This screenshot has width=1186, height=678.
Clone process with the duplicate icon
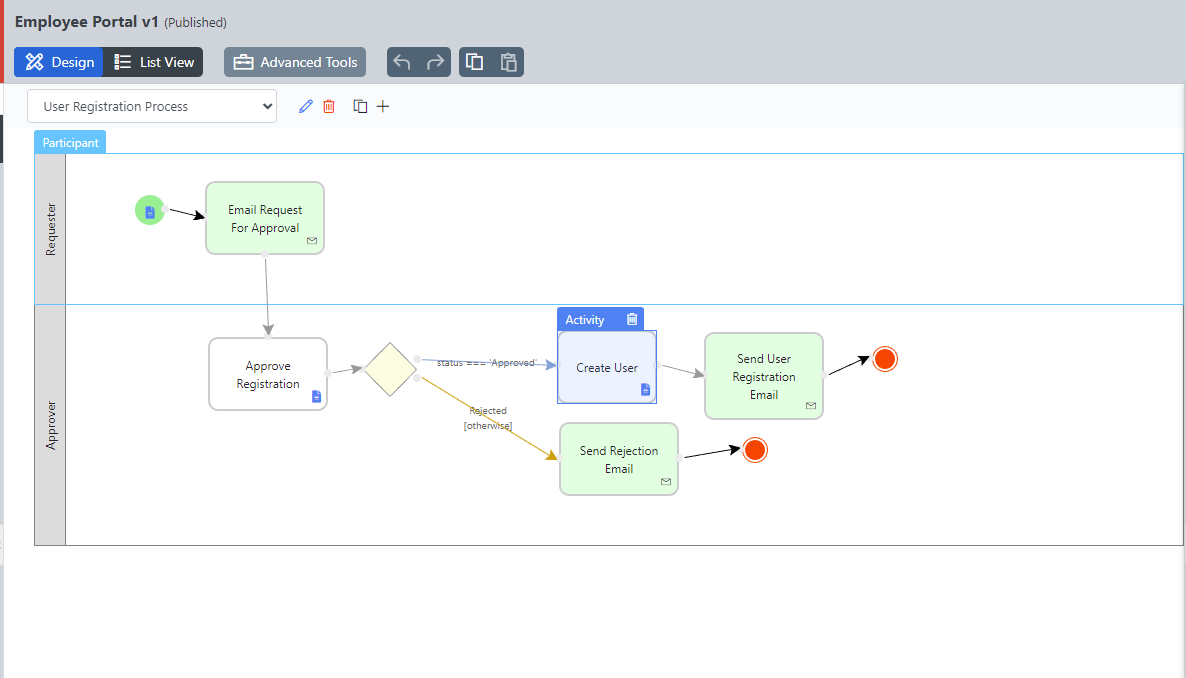click(x=360, y=106)
